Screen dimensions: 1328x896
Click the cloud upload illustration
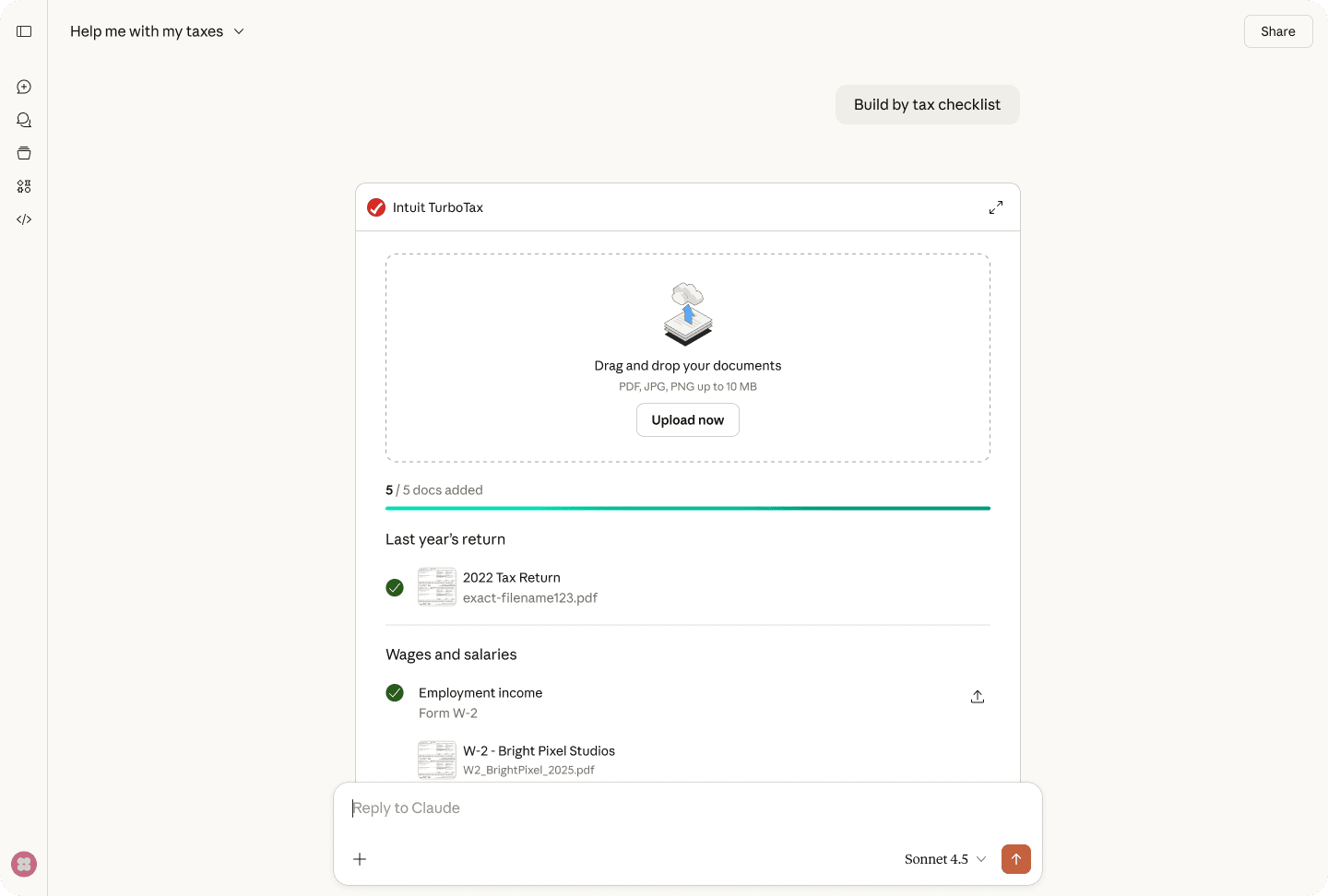(x=688, y=314)
